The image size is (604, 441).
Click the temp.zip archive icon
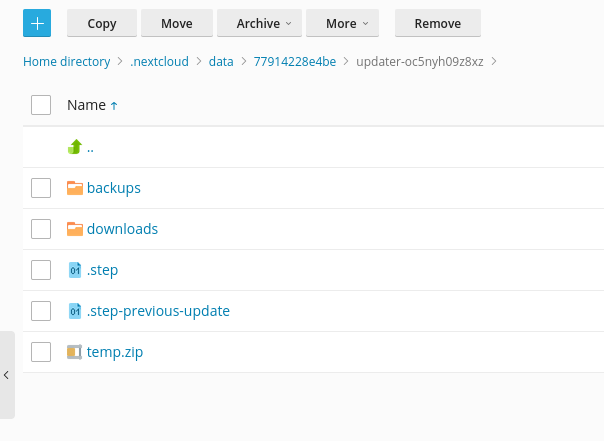74,352
